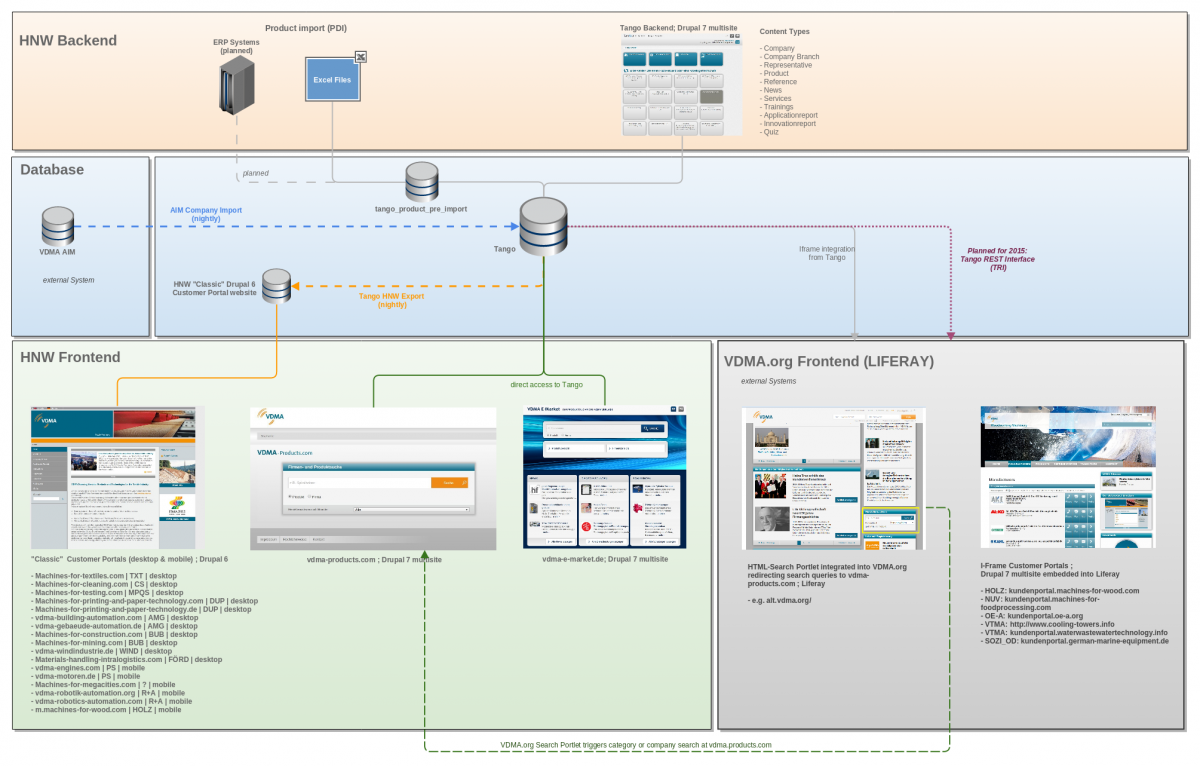The image size is (1200, 766).
Task: Open the VDMA.org search portlet screenshot
Action: pos(833,478)
